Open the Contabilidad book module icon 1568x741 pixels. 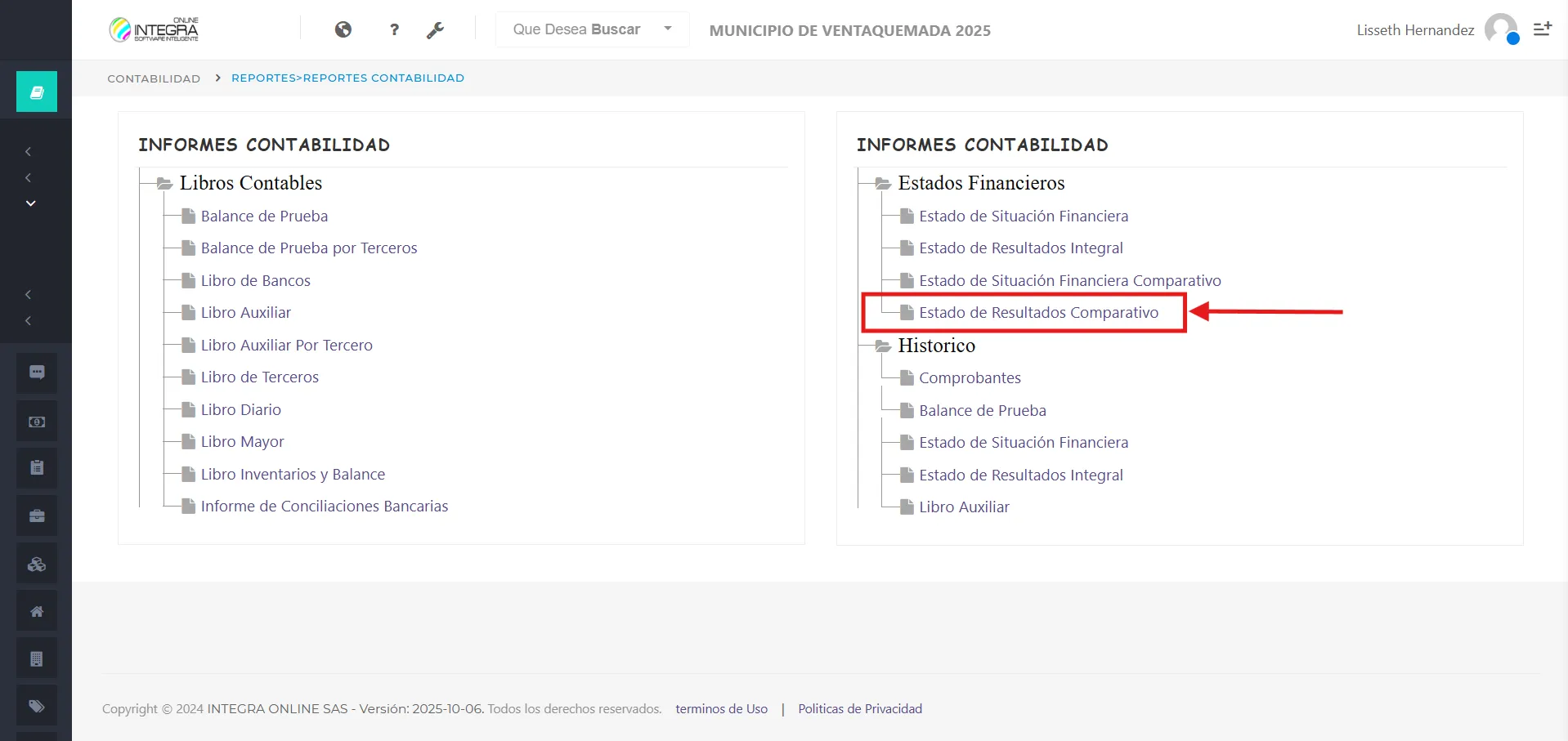click(x=36, y=91)
